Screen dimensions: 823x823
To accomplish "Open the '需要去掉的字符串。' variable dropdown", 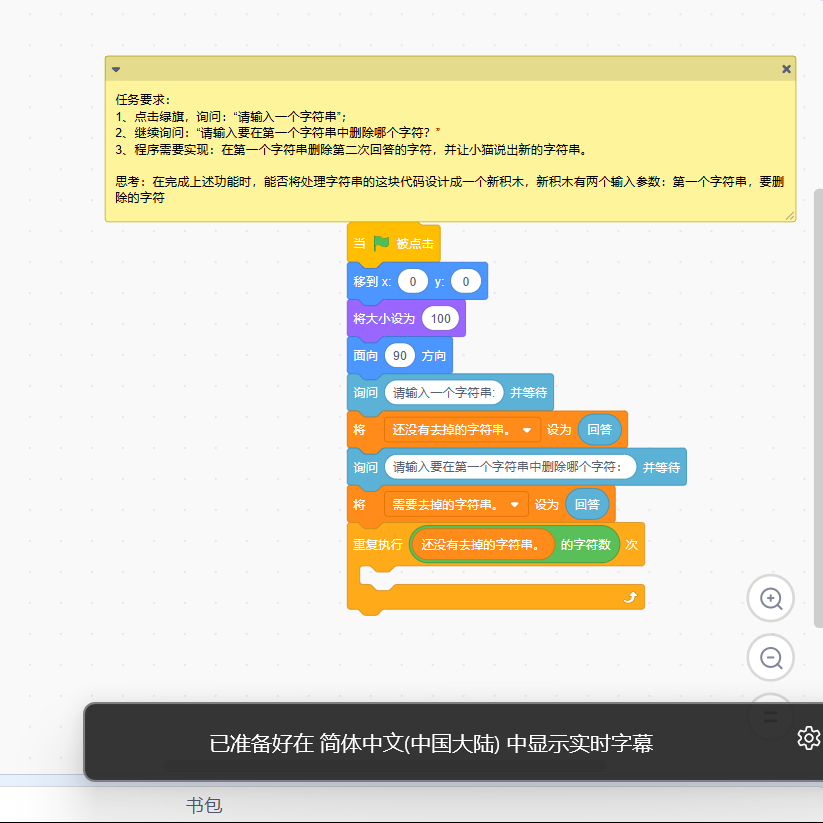I will [456, 504].
